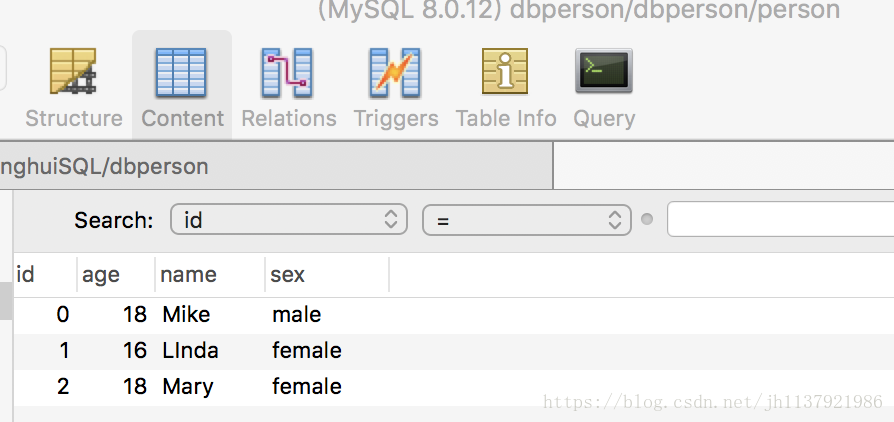Open the Relations view icon
This screenshot has height=422, width=894.
pos(288,72)
